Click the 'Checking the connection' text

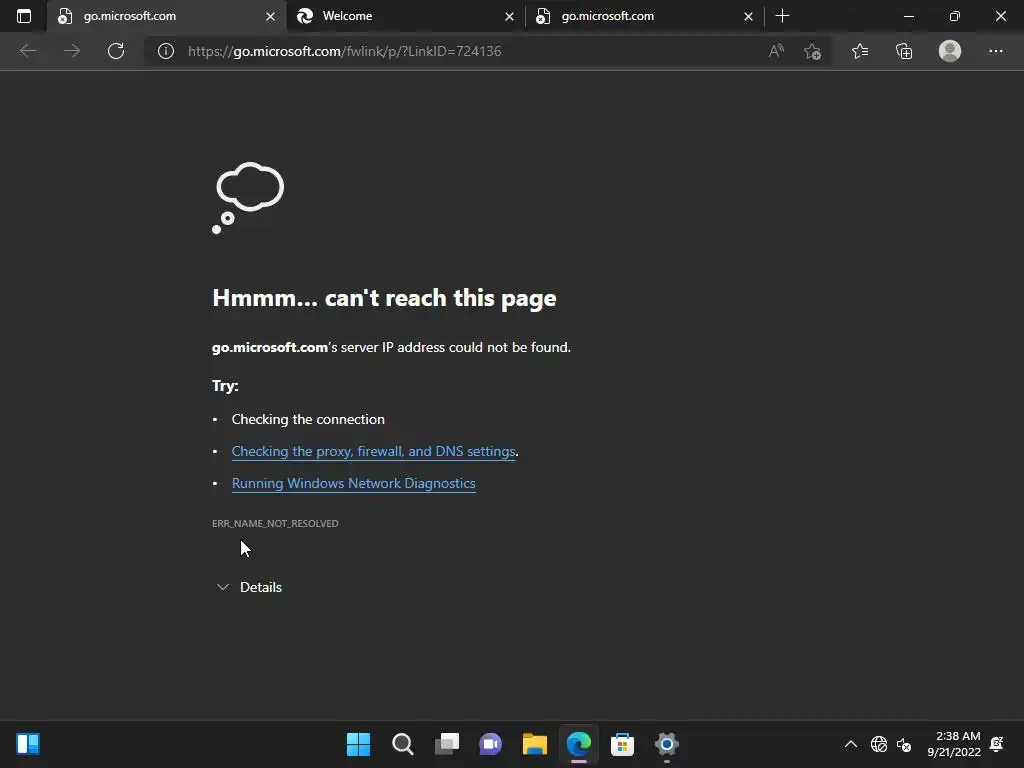[x=308, y=419]
